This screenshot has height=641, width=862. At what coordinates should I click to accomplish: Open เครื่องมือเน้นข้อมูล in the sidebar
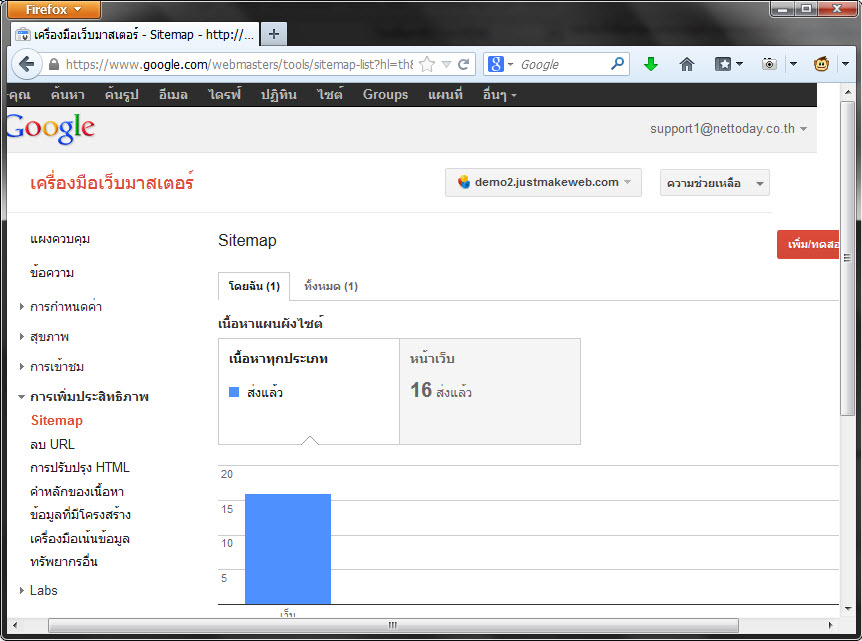pos(80,538)
